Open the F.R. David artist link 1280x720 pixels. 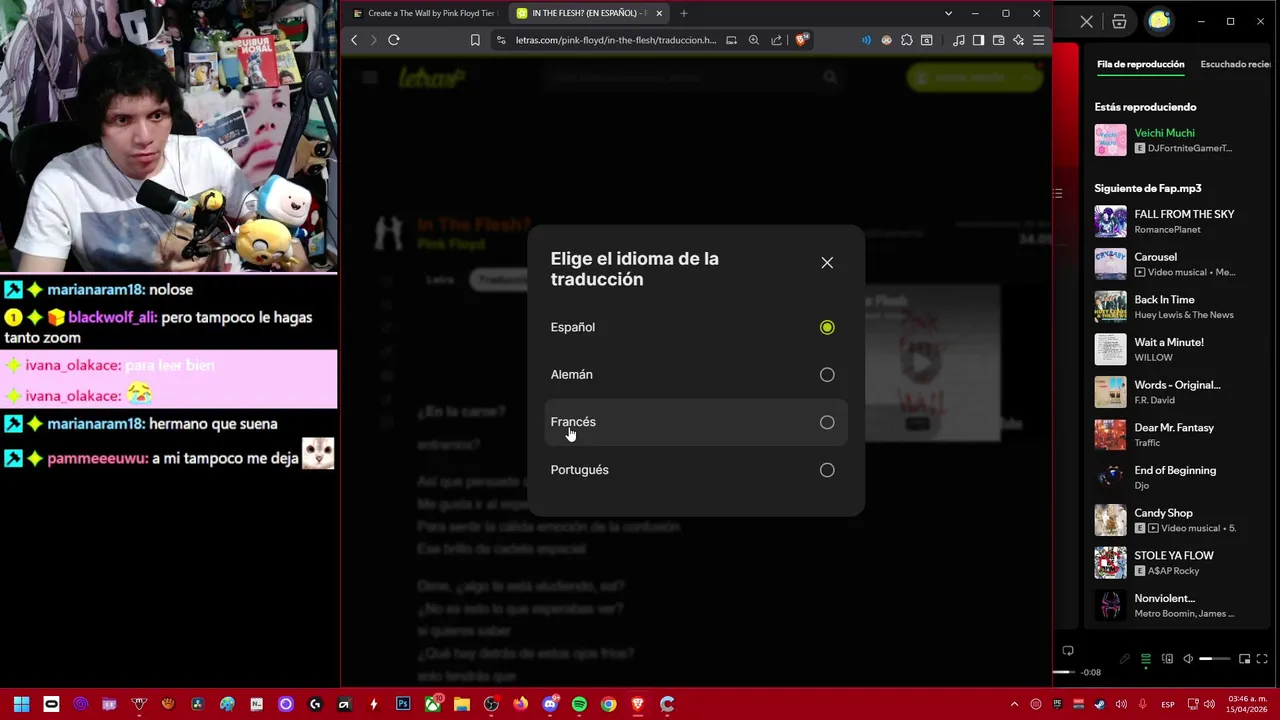click(x=1154, y=400)
